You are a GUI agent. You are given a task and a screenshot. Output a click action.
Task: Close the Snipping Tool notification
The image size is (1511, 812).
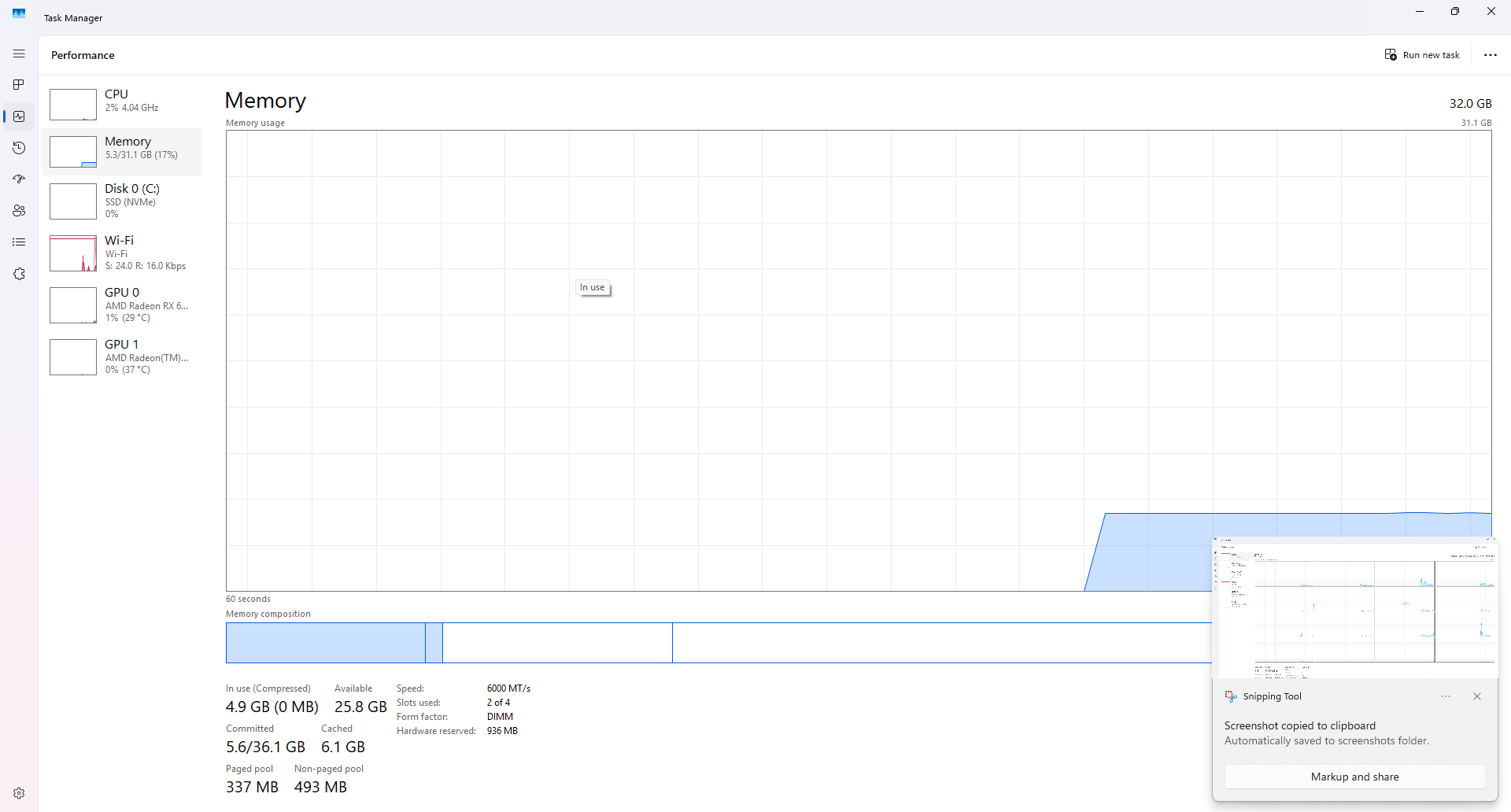click(x=1477, y=696)
